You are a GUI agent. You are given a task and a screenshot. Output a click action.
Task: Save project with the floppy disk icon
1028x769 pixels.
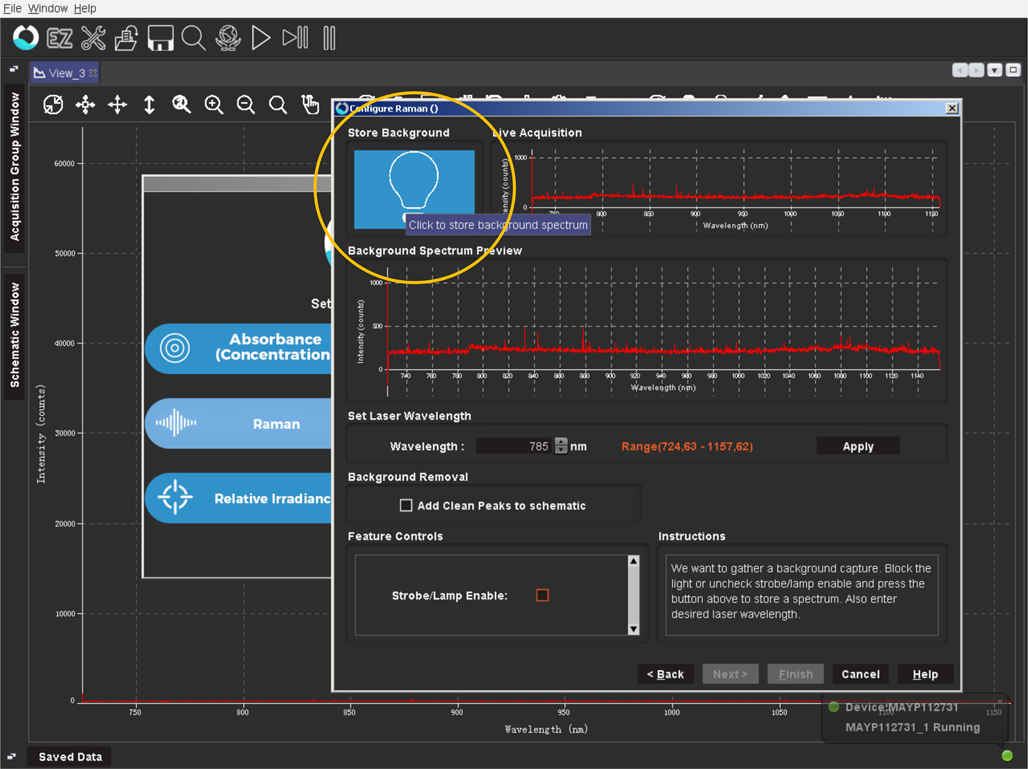160,38
